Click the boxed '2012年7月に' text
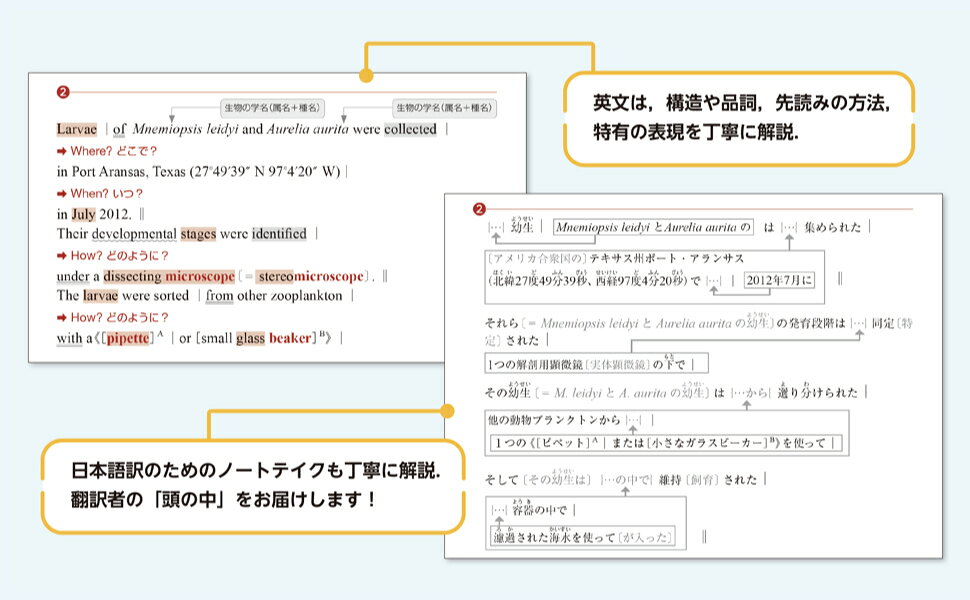 click(780, 280)
